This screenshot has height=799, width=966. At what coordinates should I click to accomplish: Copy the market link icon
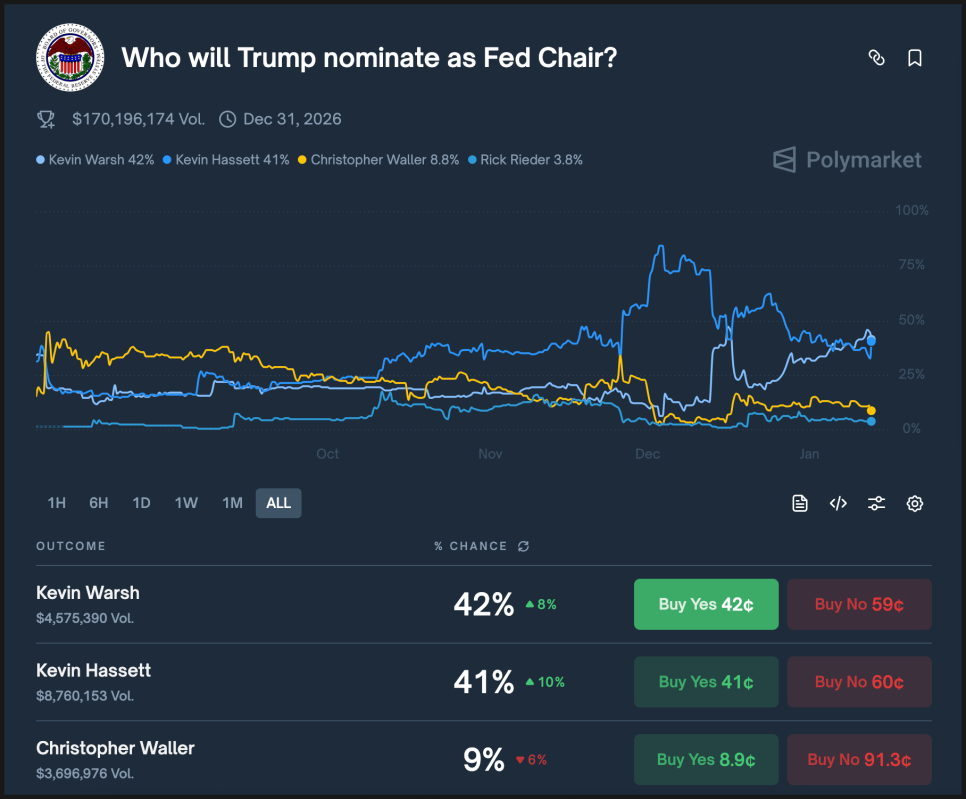point(876,58)
